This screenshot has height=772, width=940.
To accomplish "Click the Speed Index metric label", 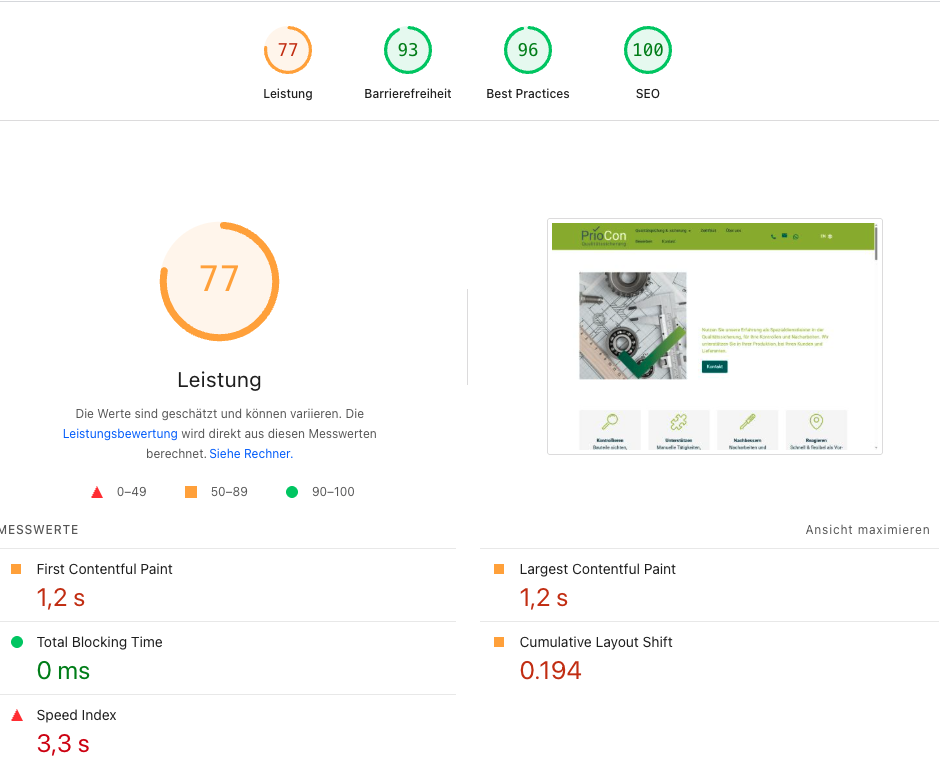I will [76, 716].
